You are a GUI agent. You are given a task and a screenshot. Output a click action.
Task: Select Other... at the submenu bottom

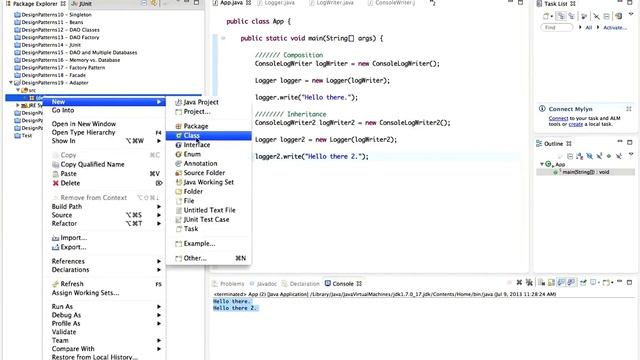[208, 258]
